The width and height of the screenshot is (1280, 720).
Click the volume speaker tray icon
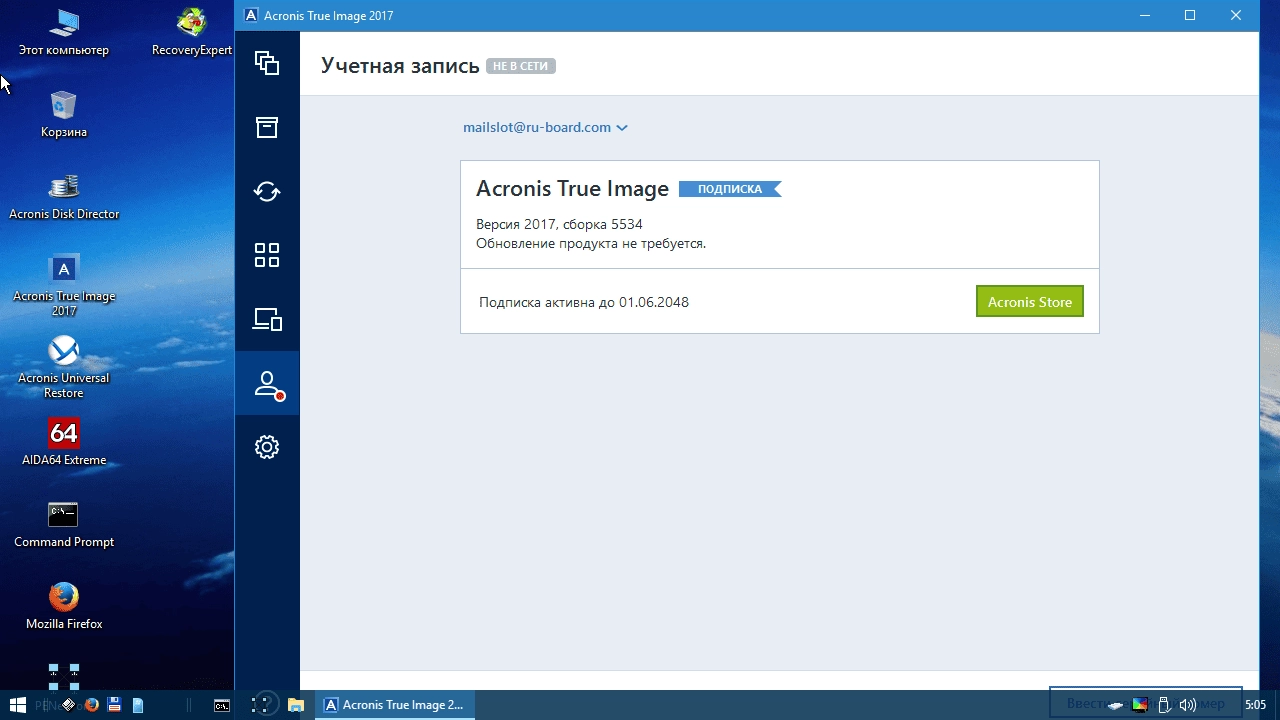point(1188,704)
